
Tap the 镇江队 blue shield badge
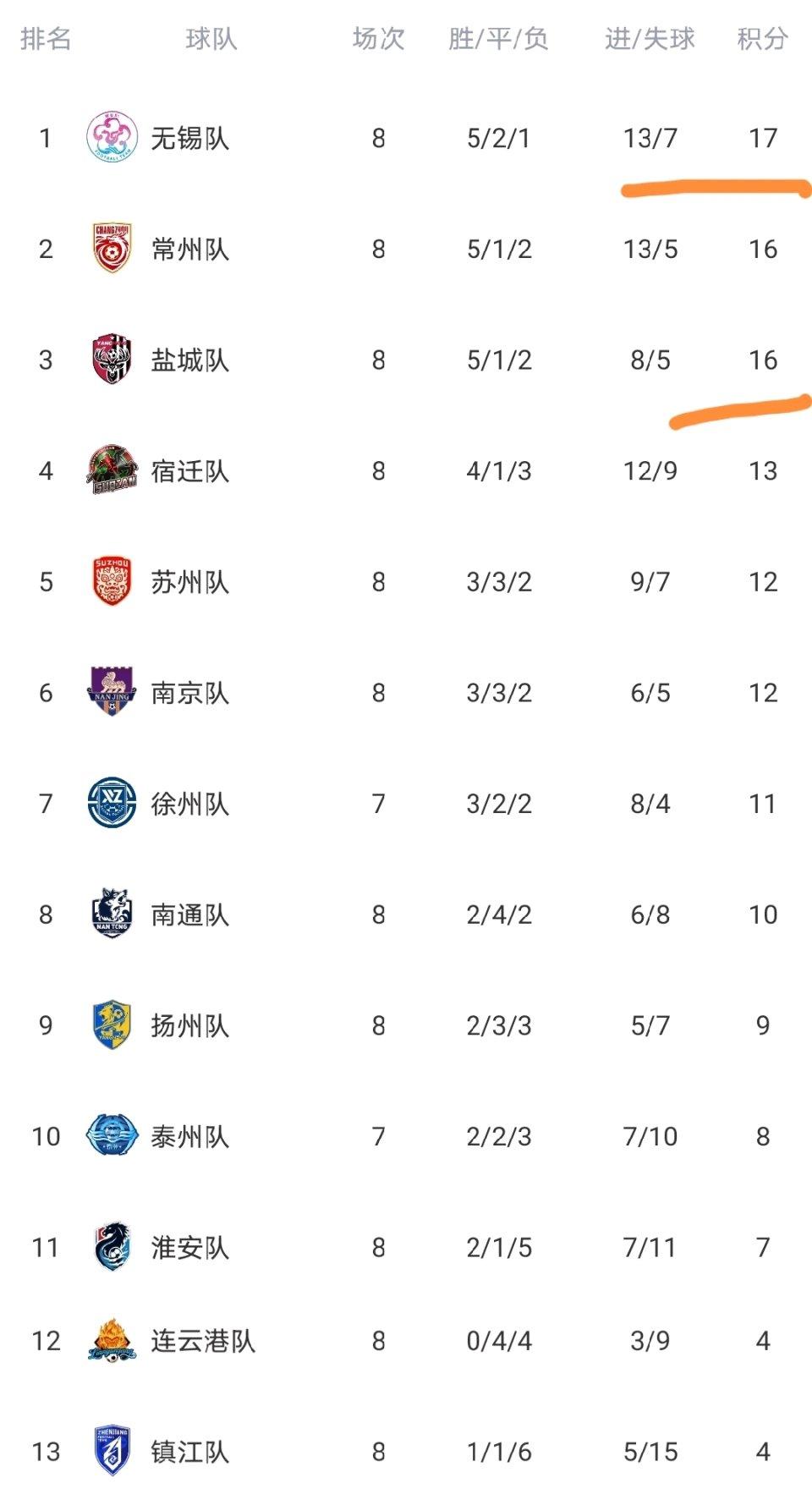pyautogui.click(x=112, y=1452)
